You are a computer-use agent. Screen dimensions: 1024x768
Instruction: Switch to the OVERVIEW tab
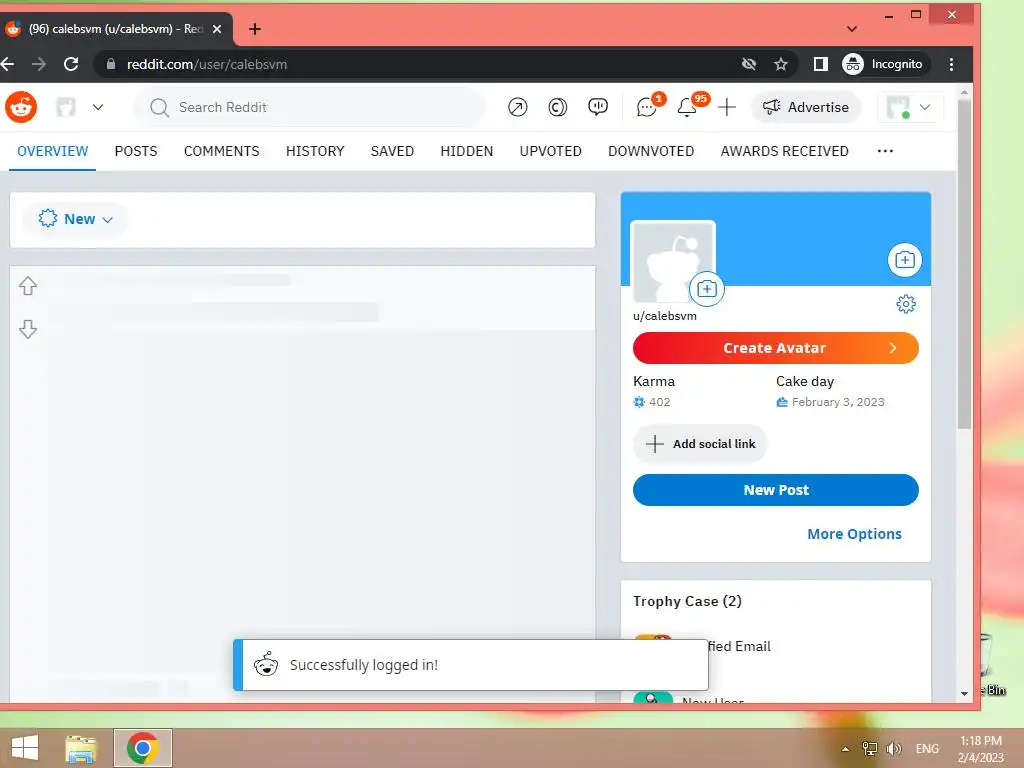[x=52, y=151]
